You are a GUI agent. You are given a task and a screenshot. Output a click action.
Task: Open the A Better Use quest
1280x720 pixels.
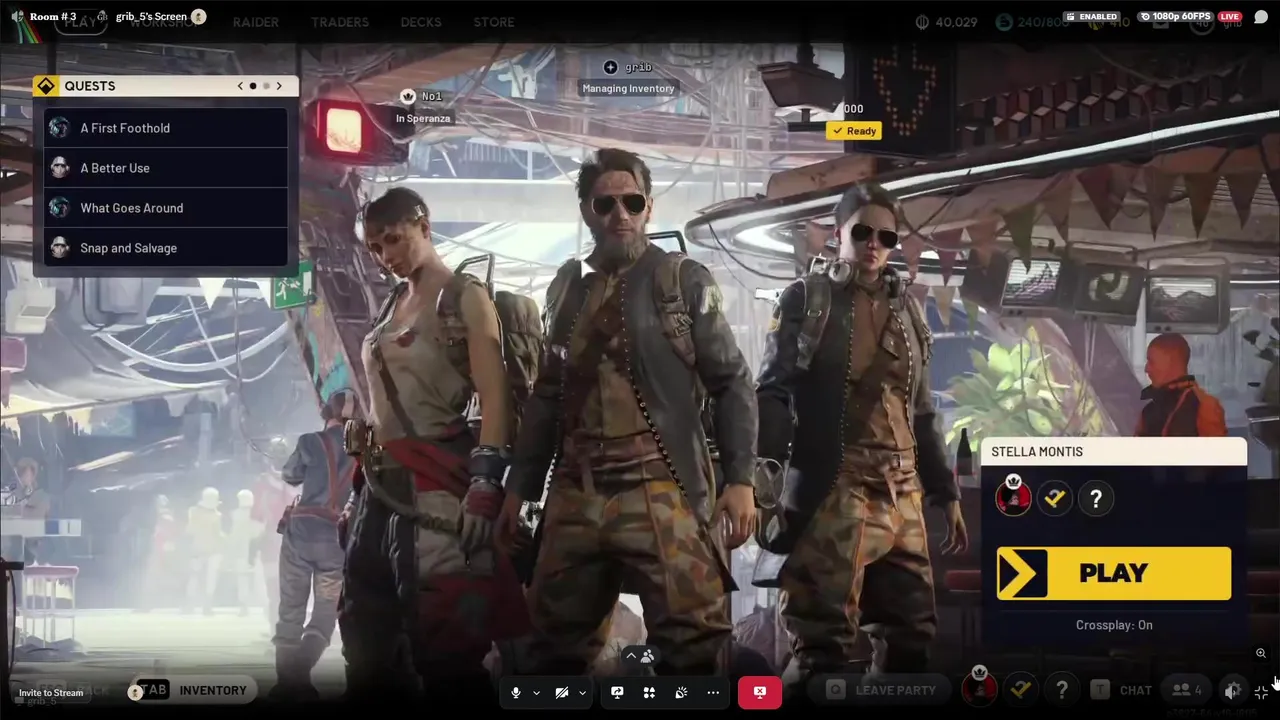pos(166,168)
